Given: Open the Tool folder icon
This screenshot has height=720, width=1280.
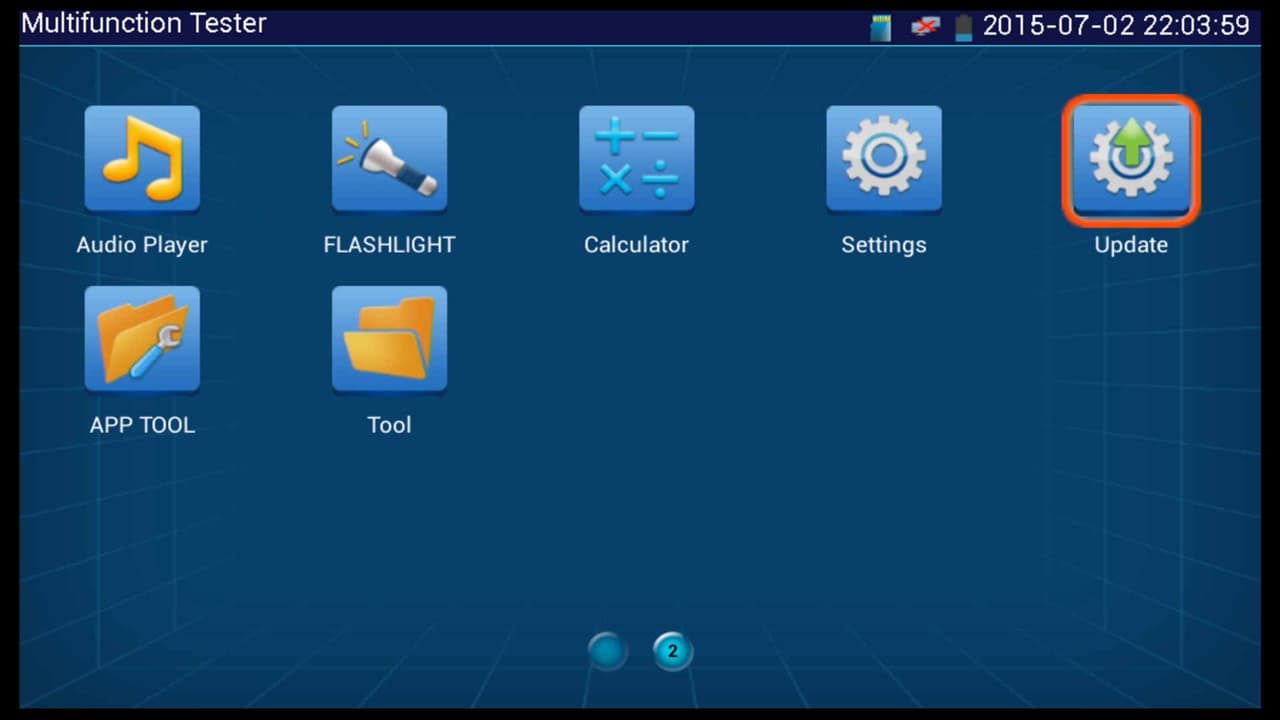Looking at the screenshot, I should [389, 339].
